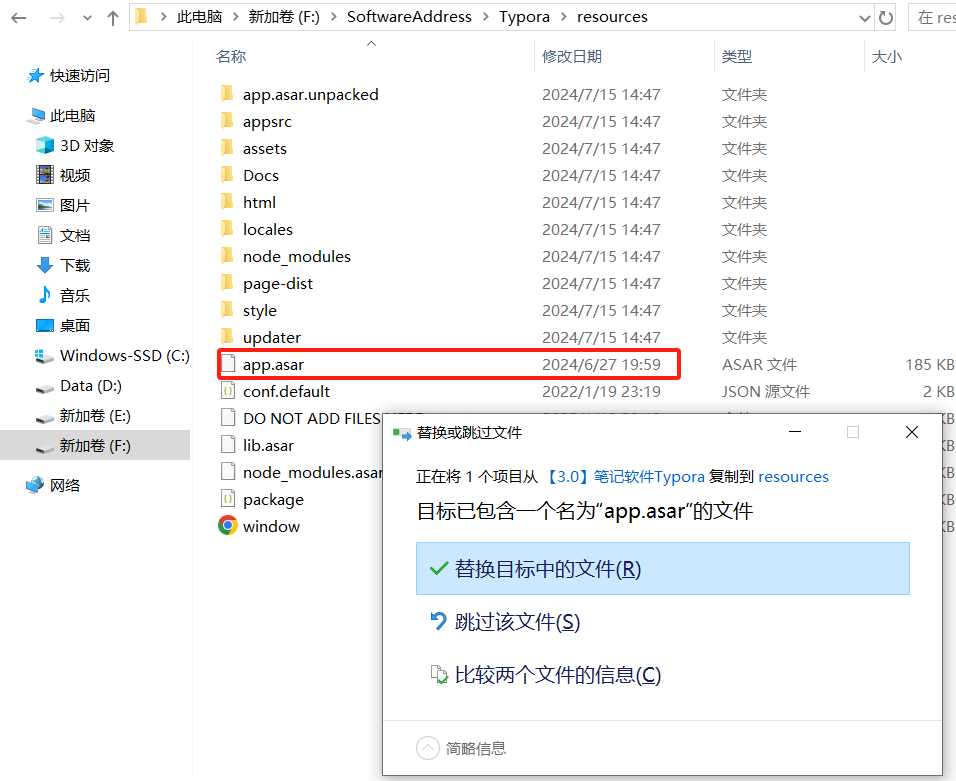Select the page-dist folder icon
Screen dimensions: 956x781
[227, 283]
